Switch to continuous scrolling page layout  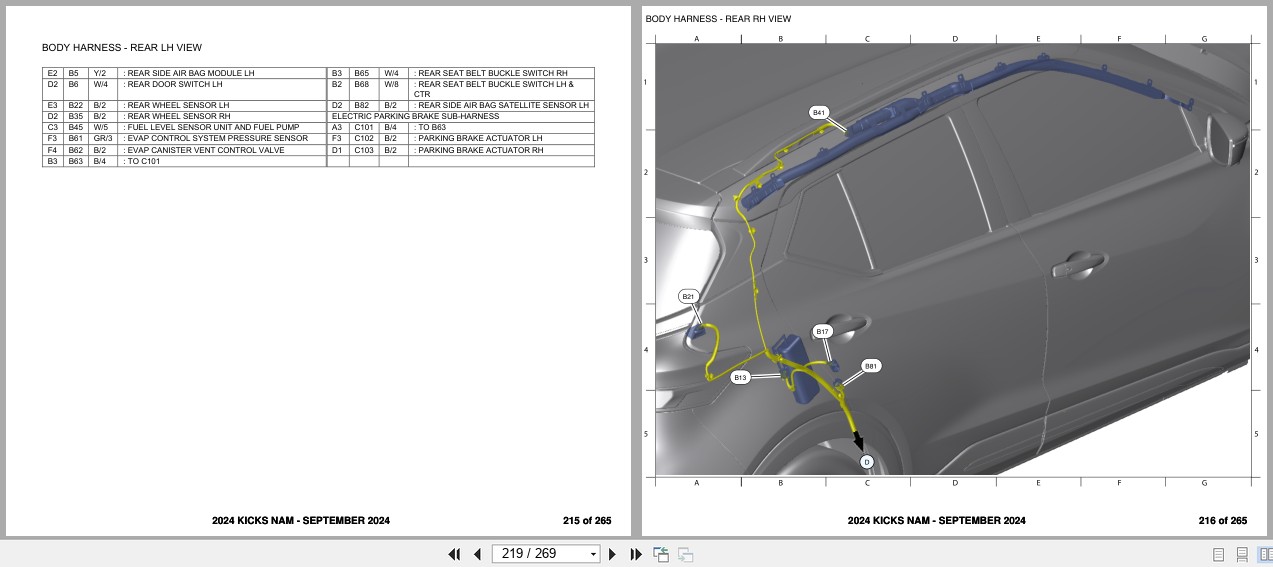[x=1242, y=554]
